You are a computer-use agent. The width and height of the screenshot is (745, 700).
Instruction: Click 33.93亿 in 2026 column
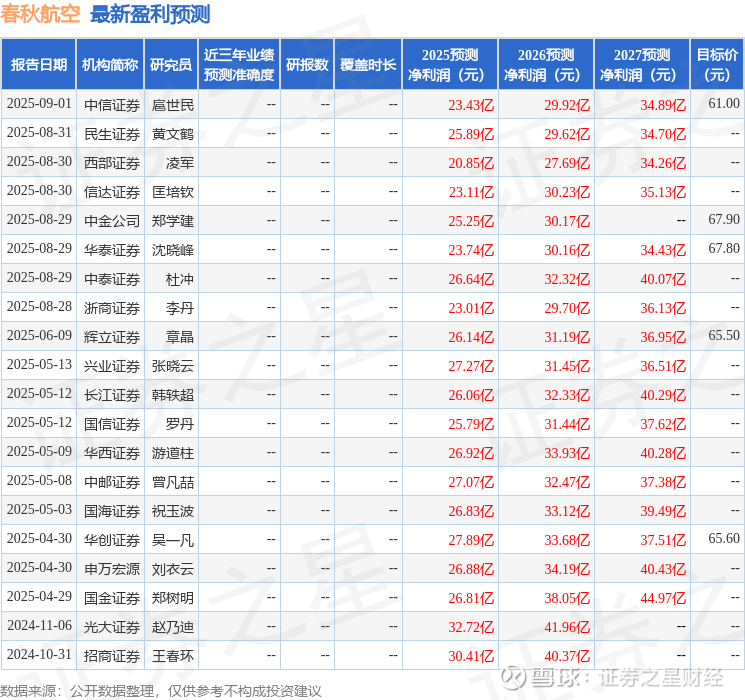[x=567, y=453]
